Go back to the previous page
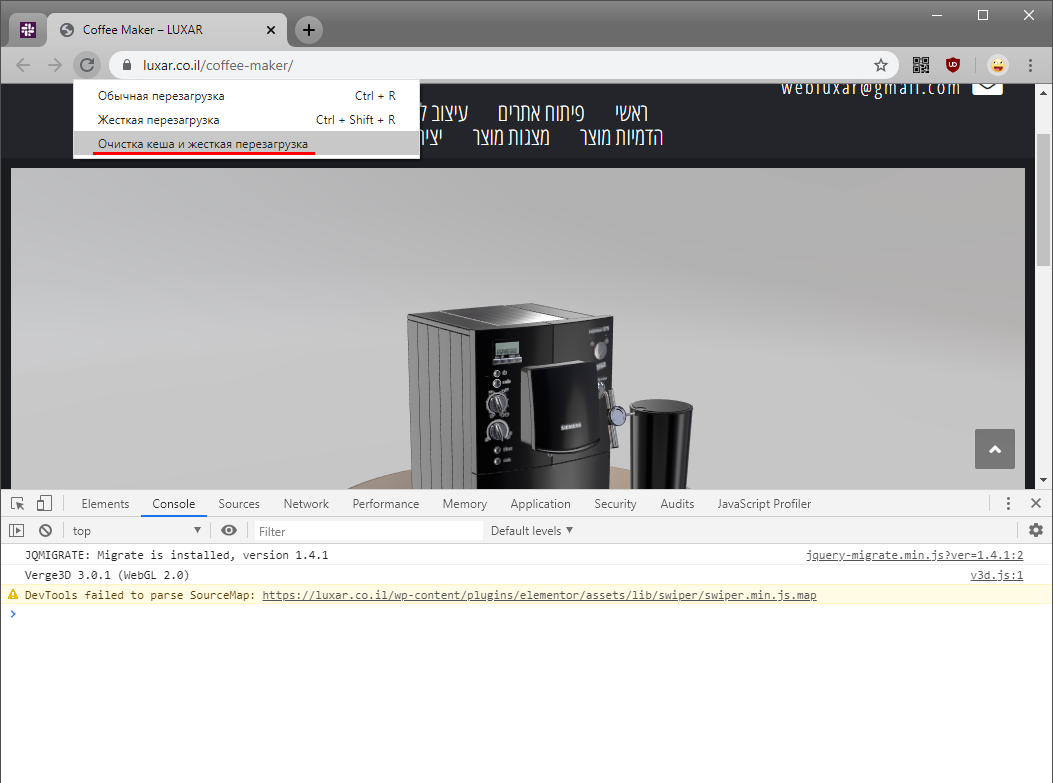The height and width of the screenshot is (783, 1053). pos(23,65)
